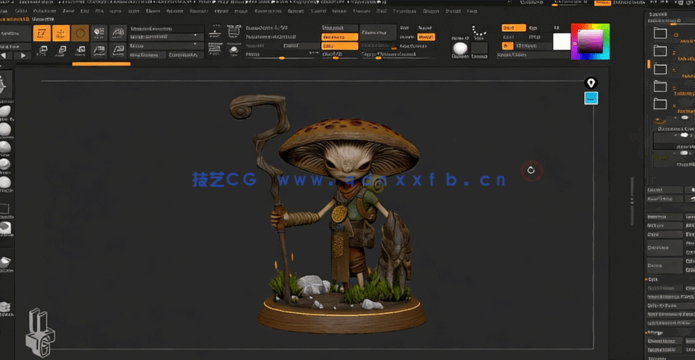This screenshot has height=360, width=695.
Task: Select the white material sphere thumbnail
Action: [x=460, y=49]
